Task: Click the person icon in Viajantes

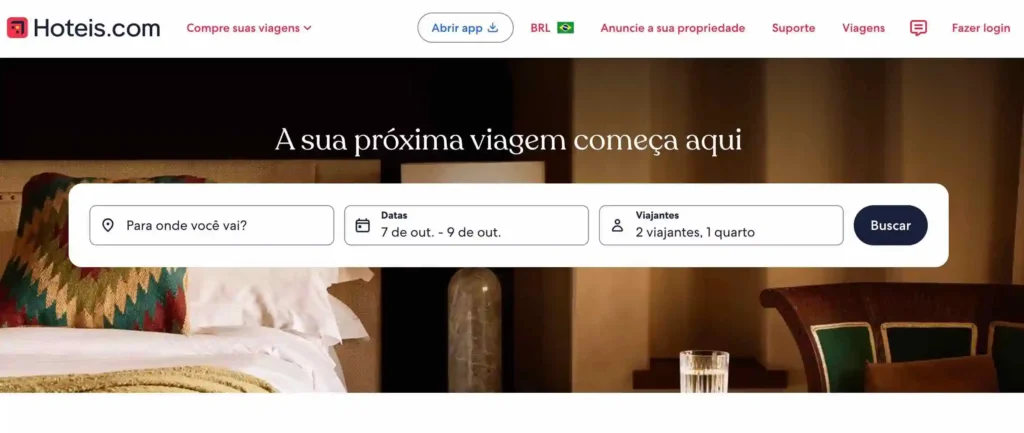Action: coord(617,225)
